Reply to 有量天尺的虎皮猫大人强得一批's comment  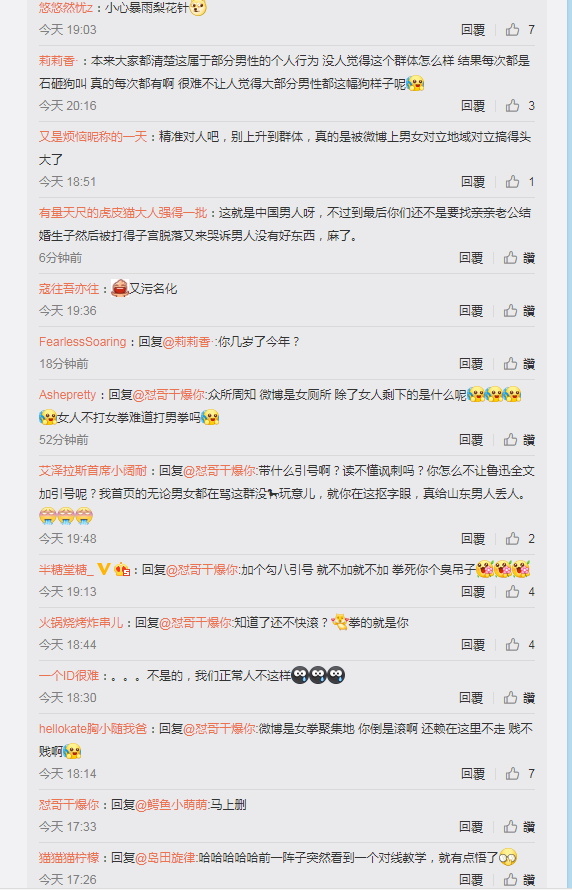[471, 258]
